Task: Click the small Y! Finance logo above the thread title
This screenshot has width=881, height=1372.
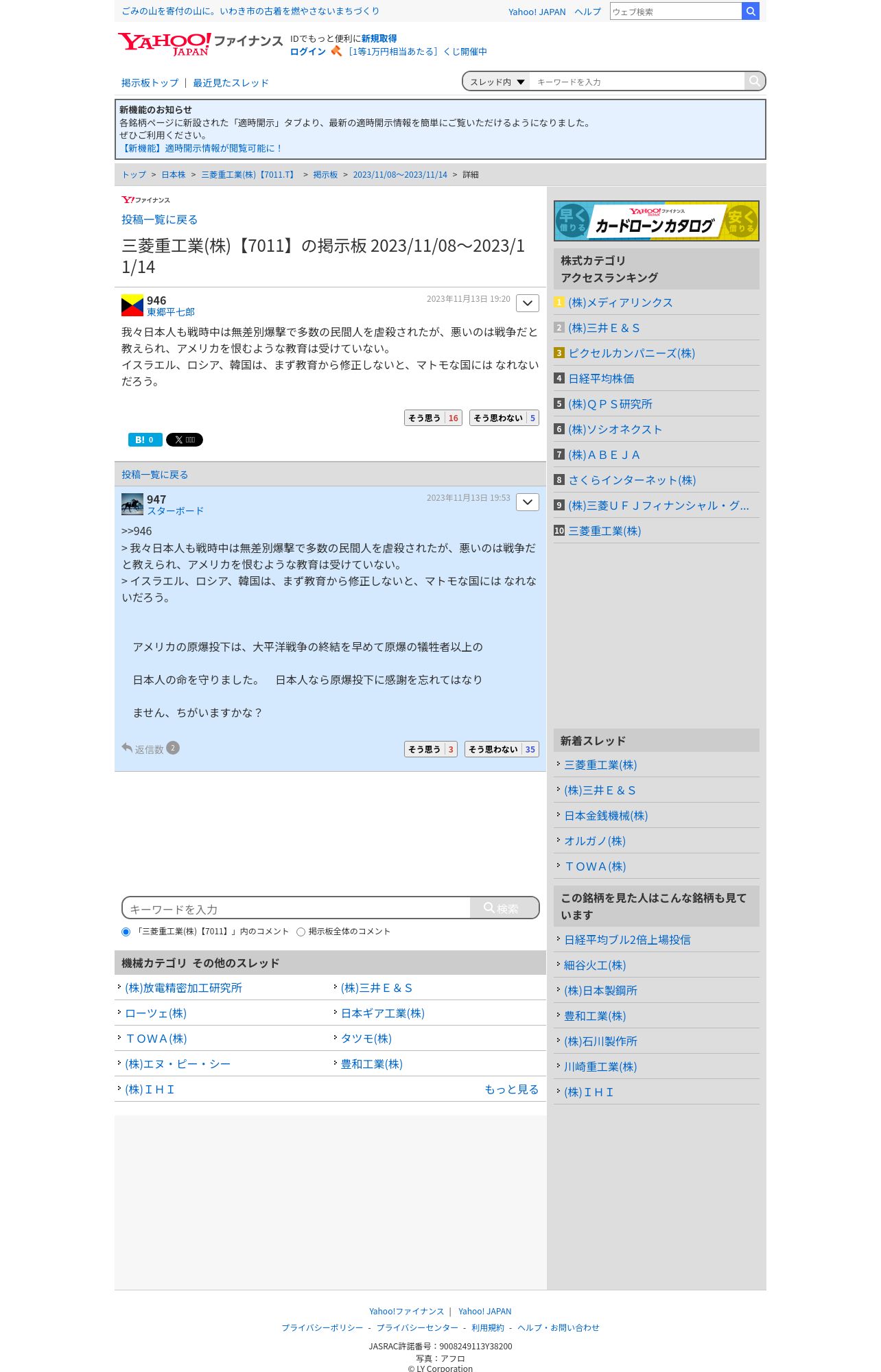Action: pos(145,200)
